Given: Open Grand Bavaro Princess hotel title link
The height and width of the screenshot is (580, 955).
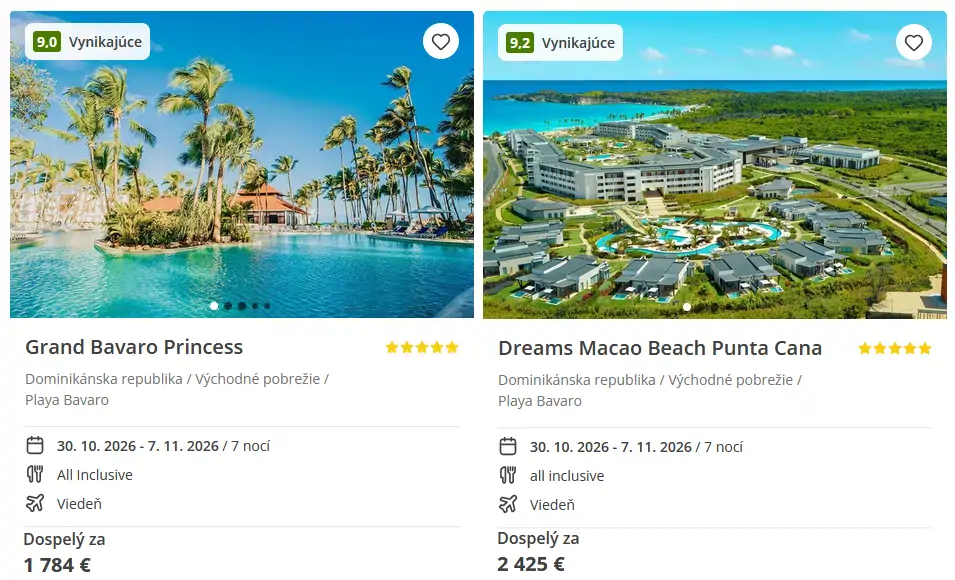Looking at the screenshot, I should pos(134,347).
